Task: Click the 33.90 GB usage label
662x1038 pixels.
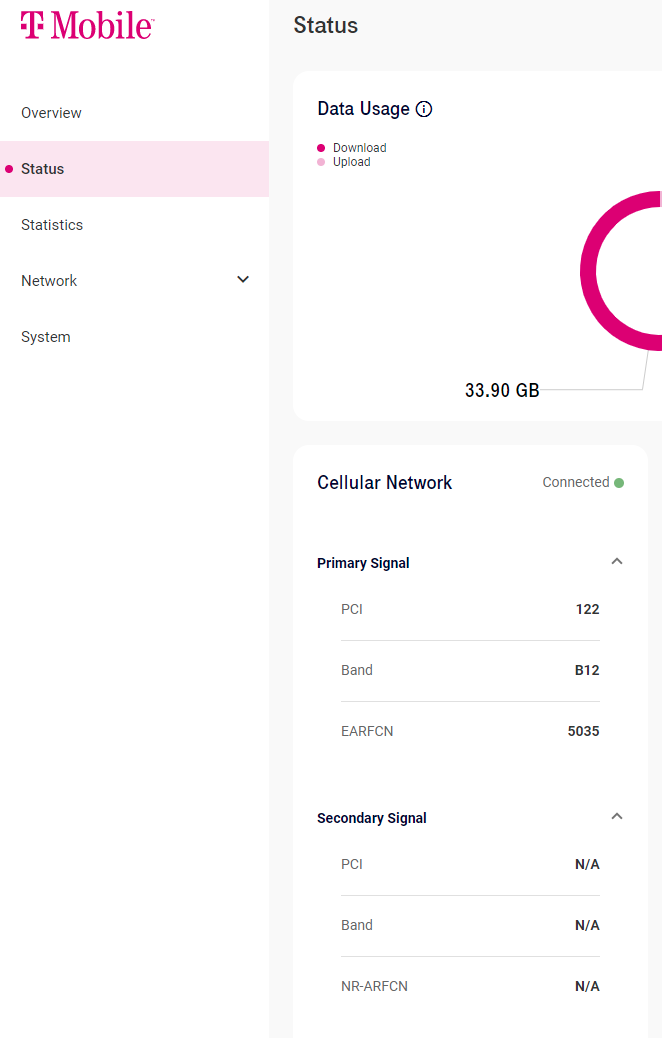Action: pyautogui.click(x=502, y=391)
